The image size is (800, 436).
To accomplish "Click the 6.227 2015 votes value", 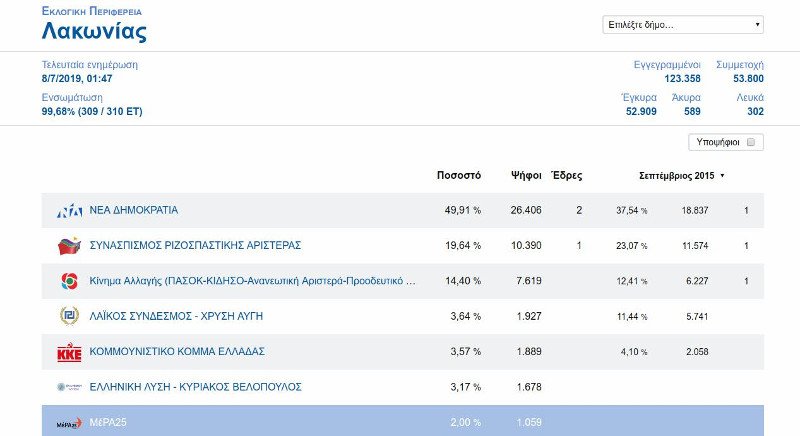I will [697, 280].
